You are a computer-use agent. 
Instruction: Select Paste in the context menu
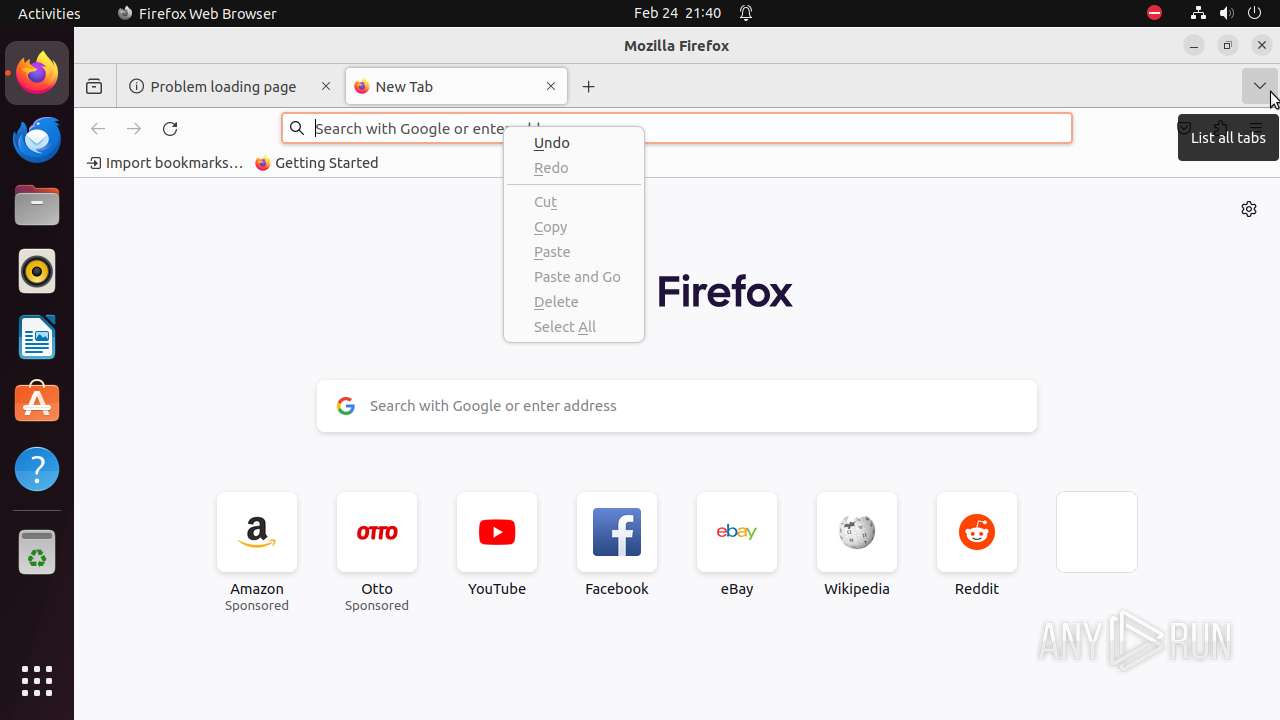[574, 252]
